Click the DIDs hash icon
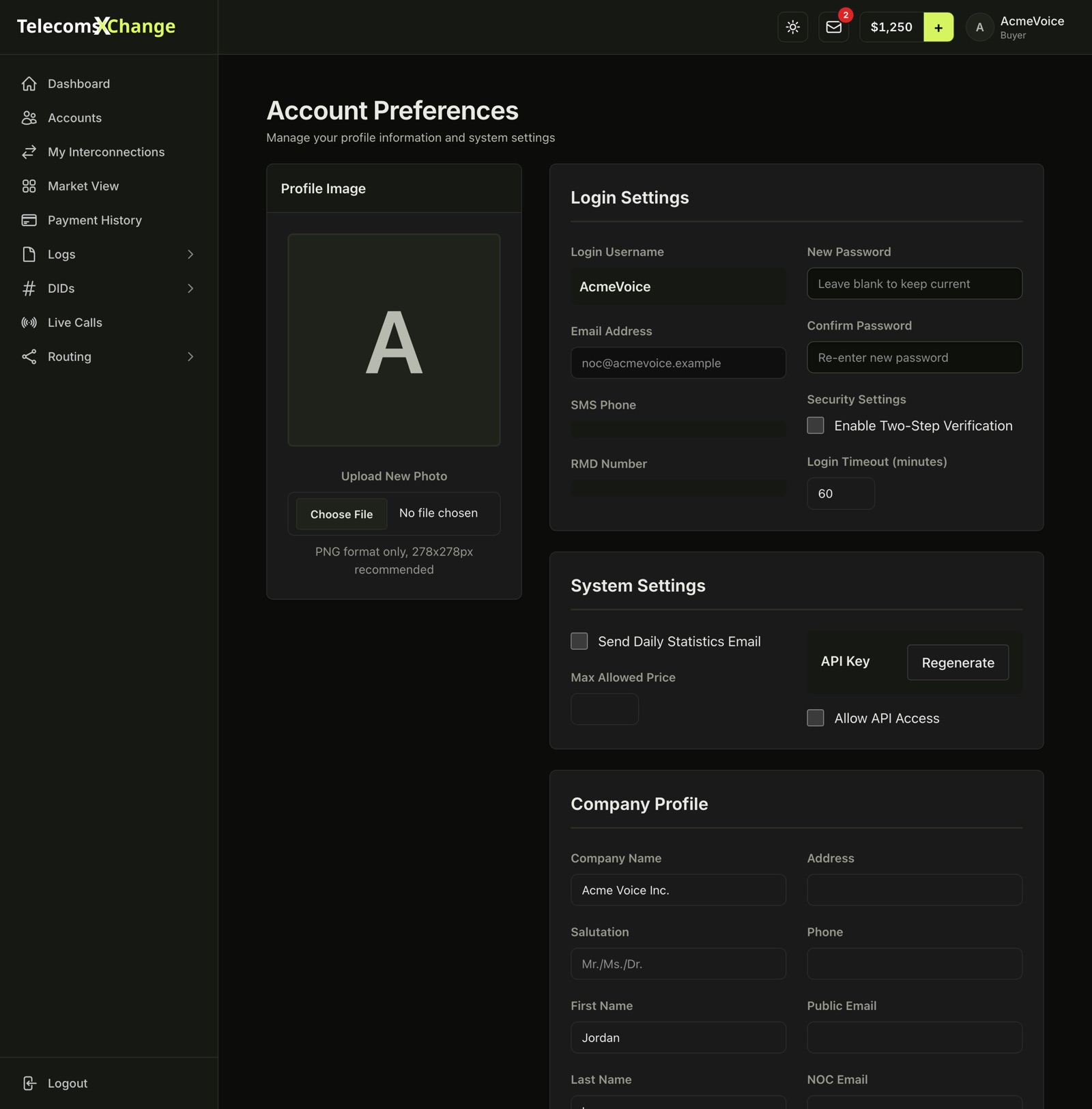Screen dimensions: 1092x1109 pos(29,289)
